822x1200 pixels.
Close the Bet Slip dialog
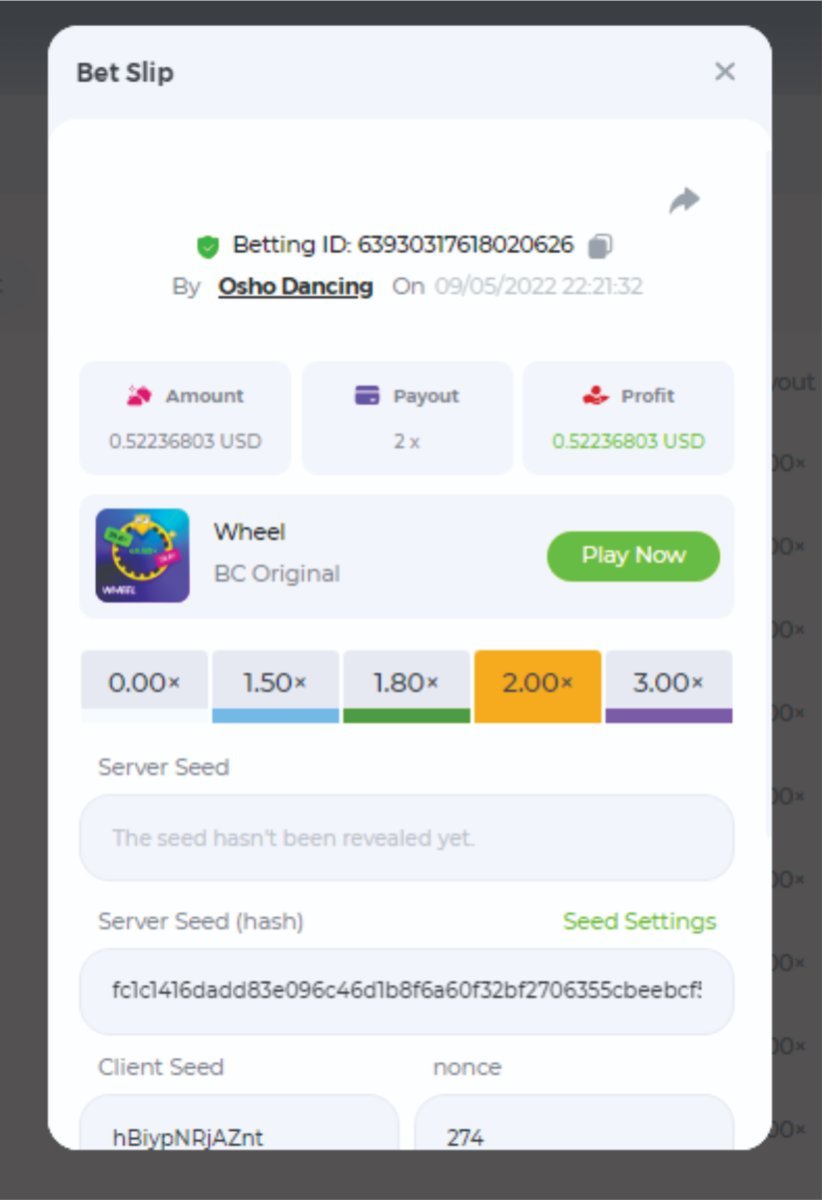click(725, 72)
